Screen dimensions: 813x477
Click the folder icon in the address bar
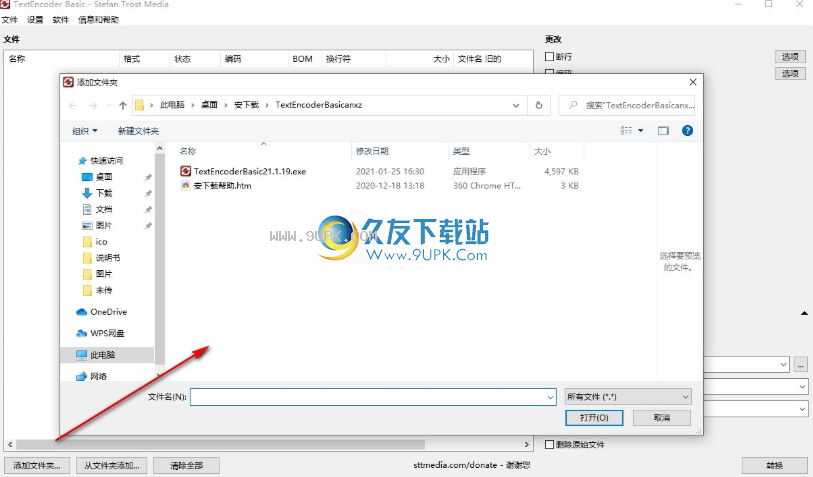pos(139,105)
